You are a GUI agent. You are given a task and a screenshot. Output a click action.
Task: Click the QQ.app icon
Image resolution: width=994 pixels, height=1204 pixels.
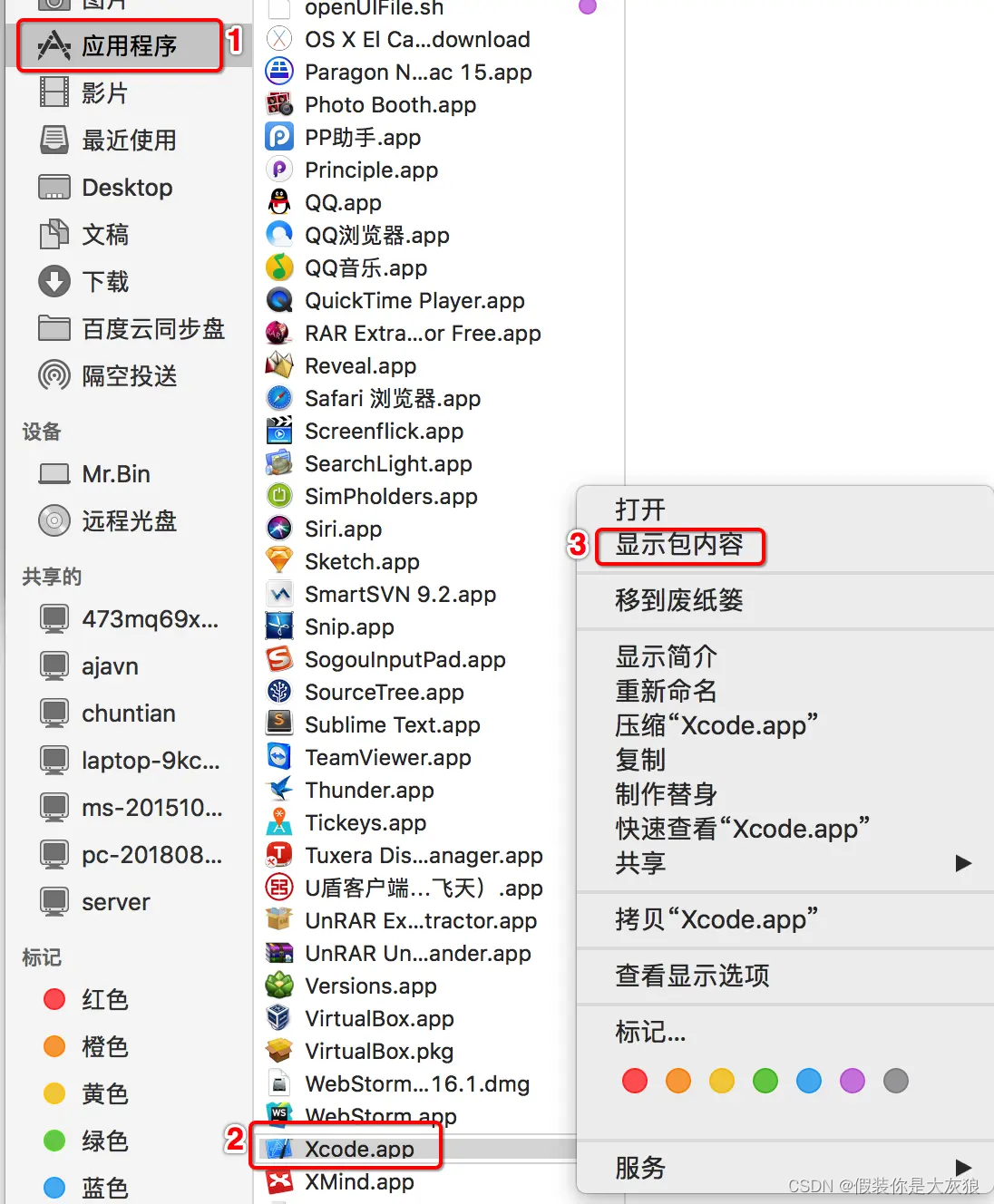[278, 202]
